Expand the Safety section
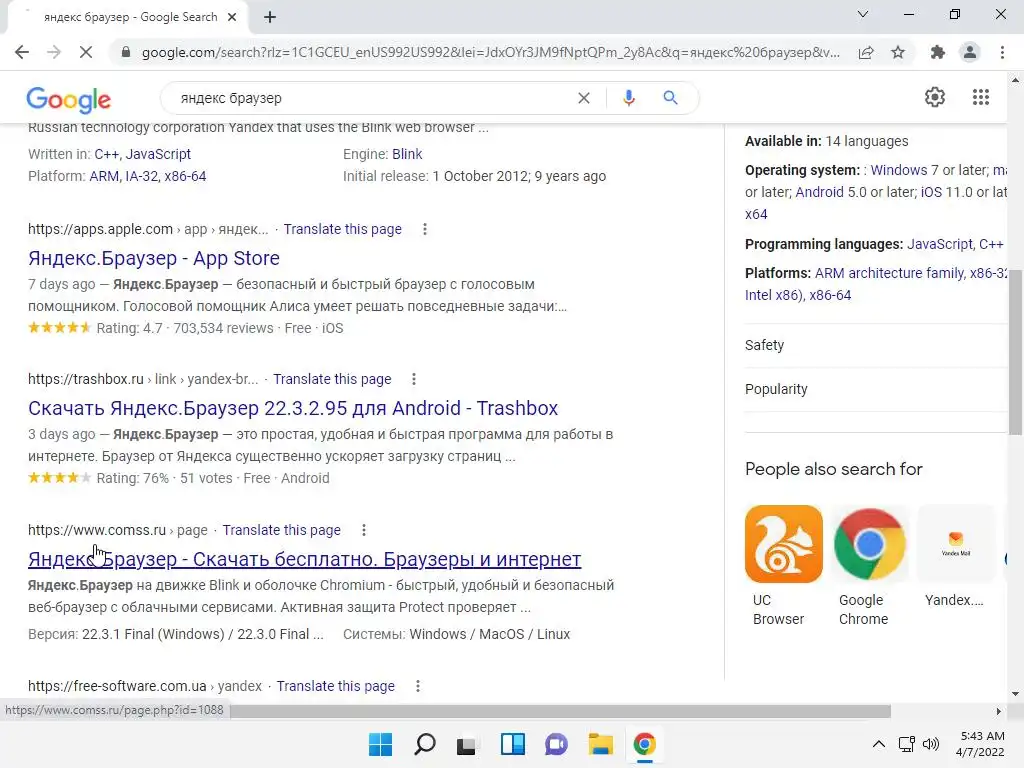The image size is (1024, 768). [x=876, y=345]
